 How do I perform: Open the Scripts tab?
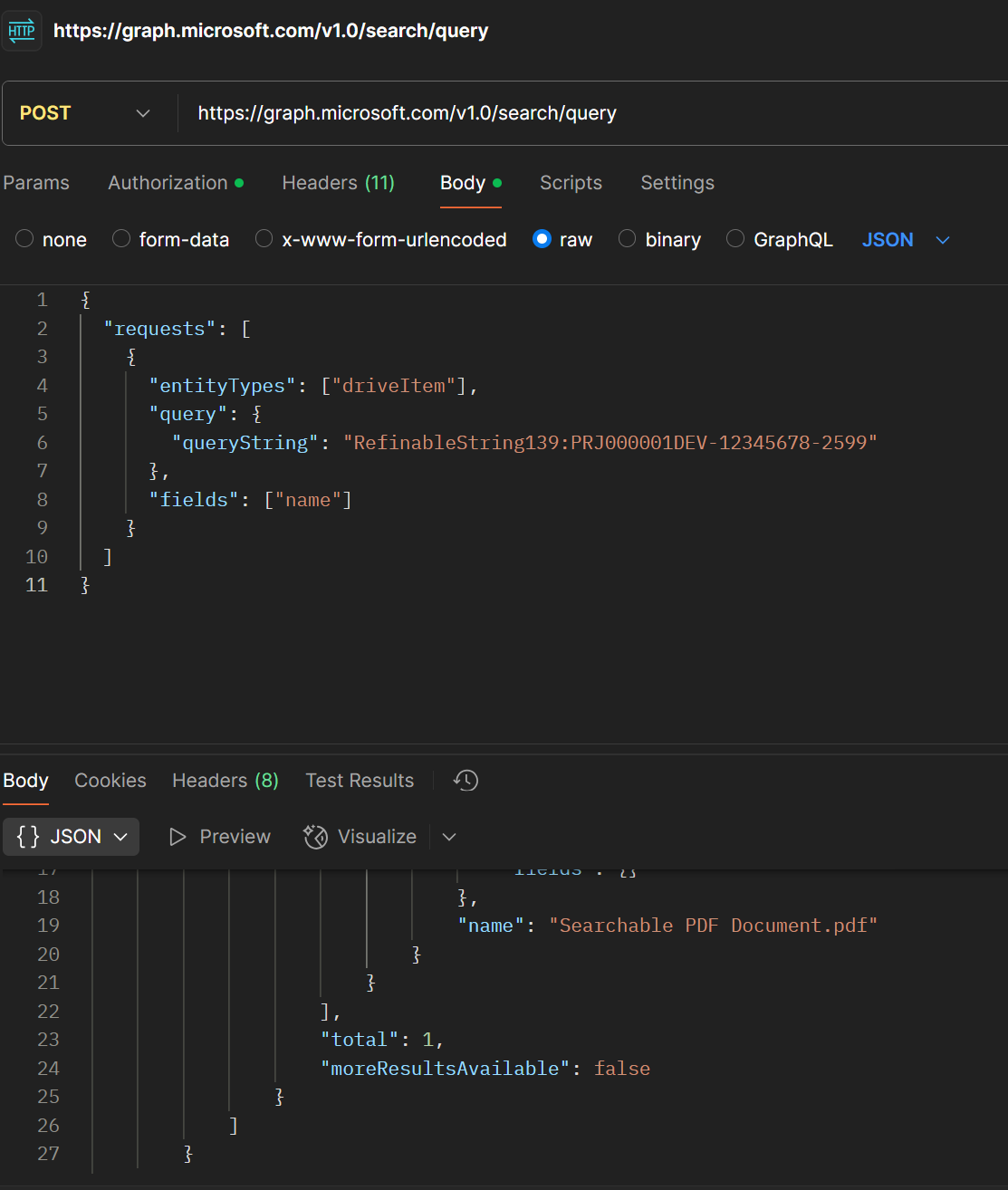tap(571, 183)
